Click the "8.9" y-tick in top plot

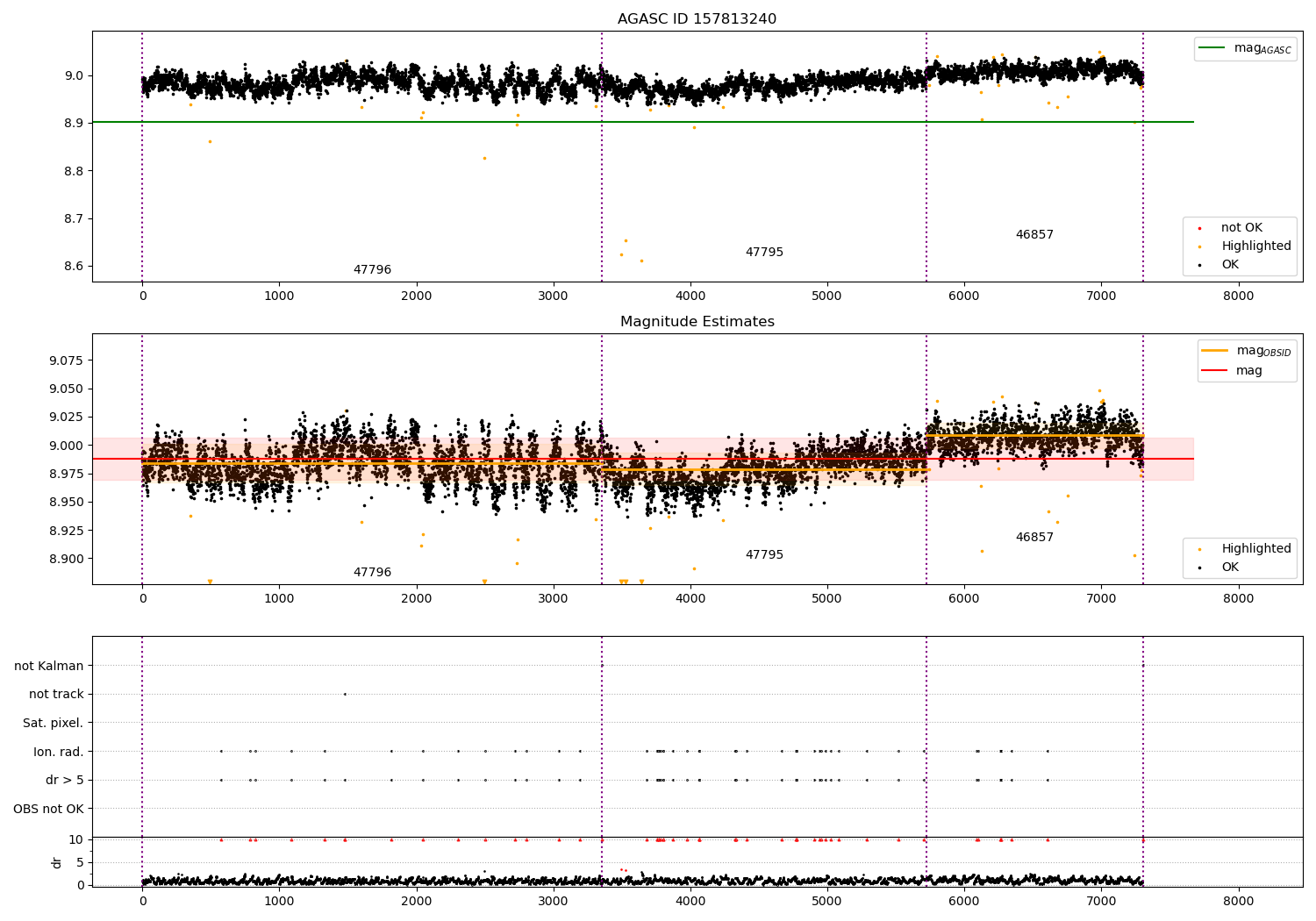pyautogui.click(x=74, y=124)
